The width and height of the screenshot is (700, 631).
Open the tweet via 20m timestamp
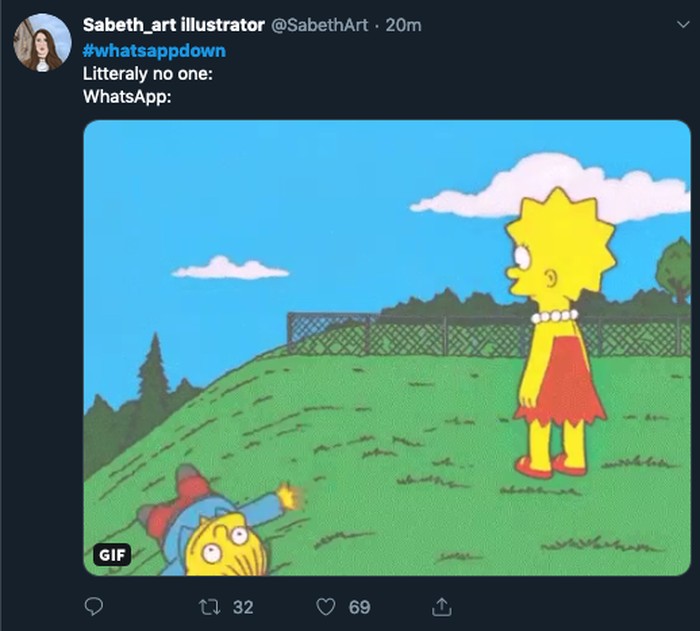tap(403, 25)
